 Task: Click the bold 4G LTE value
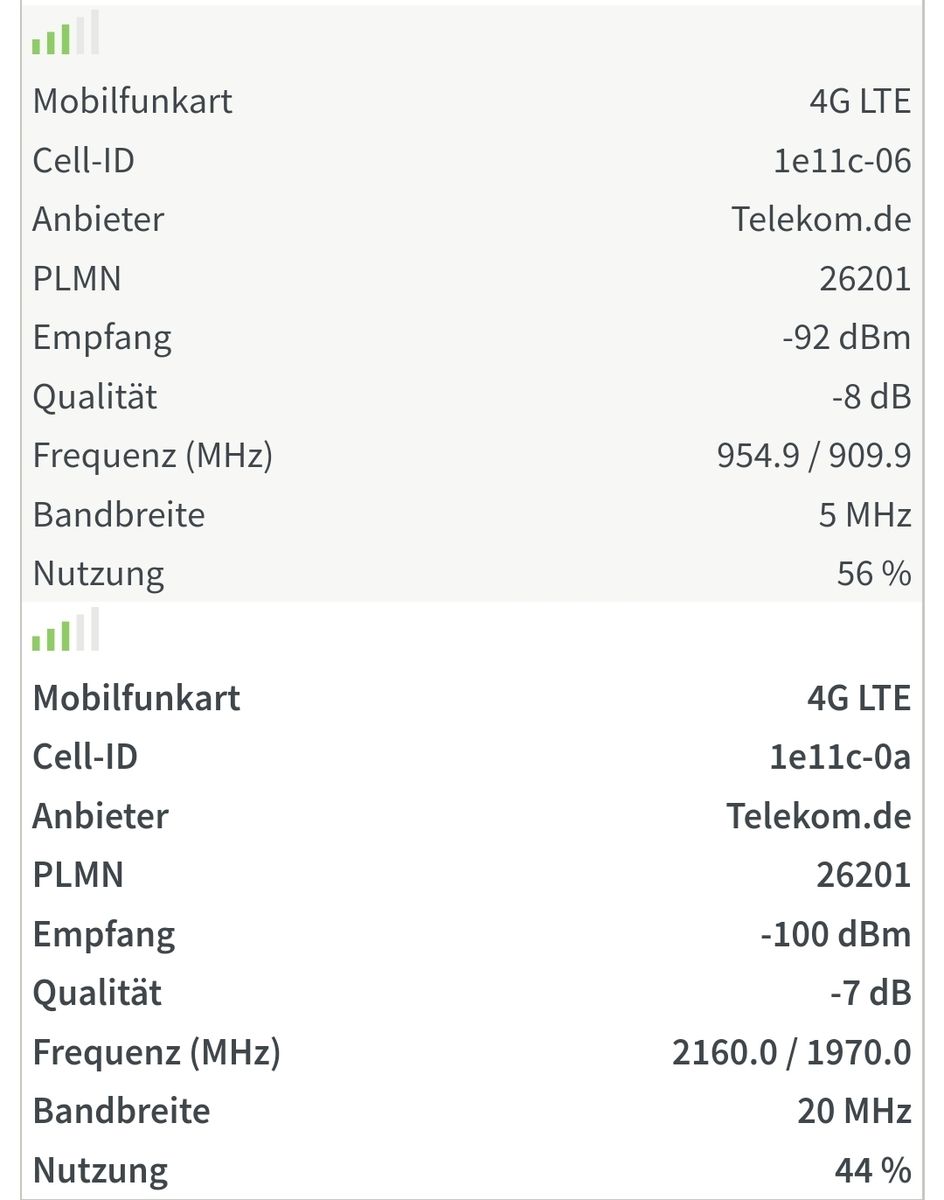click(x=858, y=698)
